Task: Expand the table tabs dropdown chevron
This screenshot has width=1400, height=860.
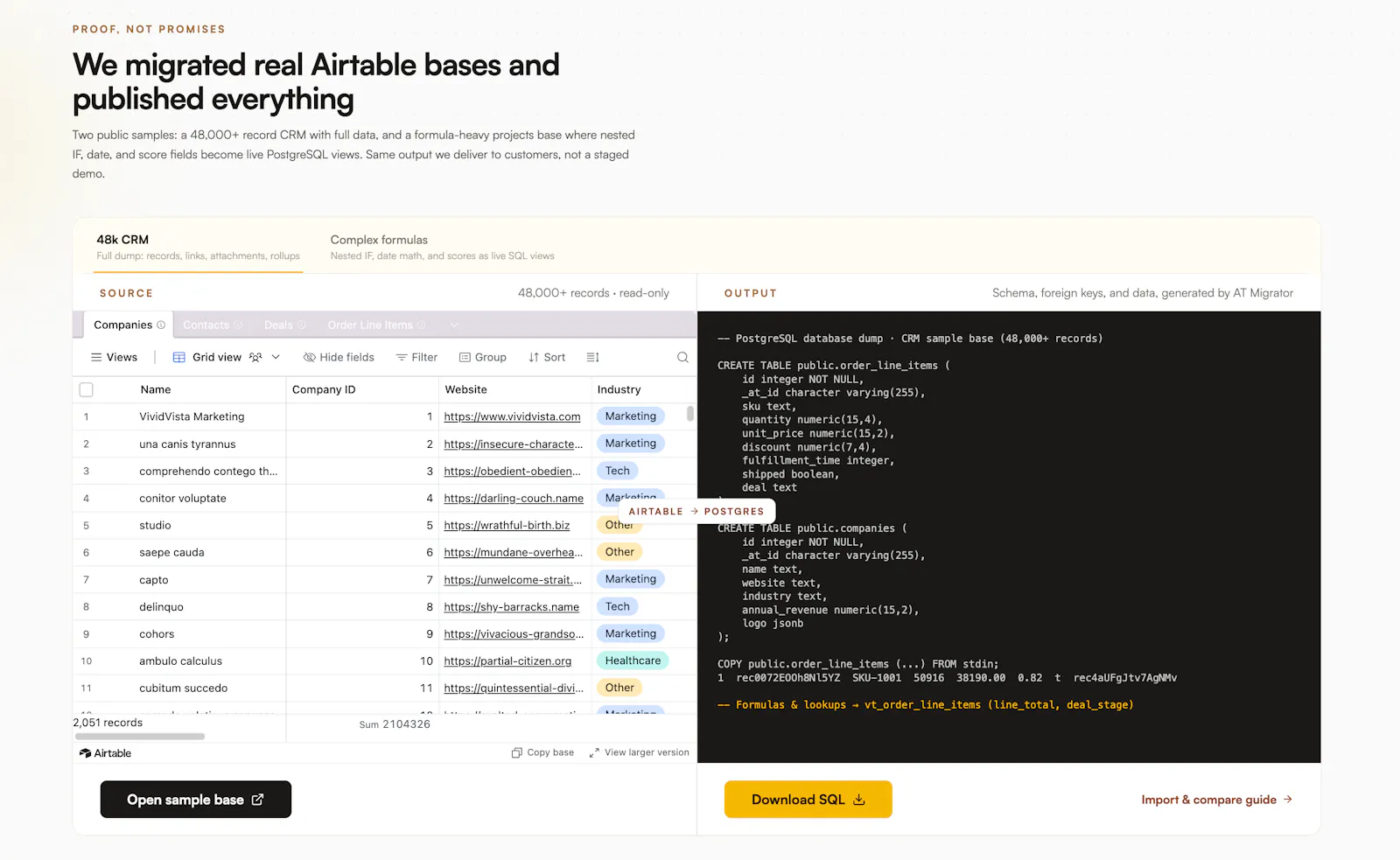Action: pos(454,325)
